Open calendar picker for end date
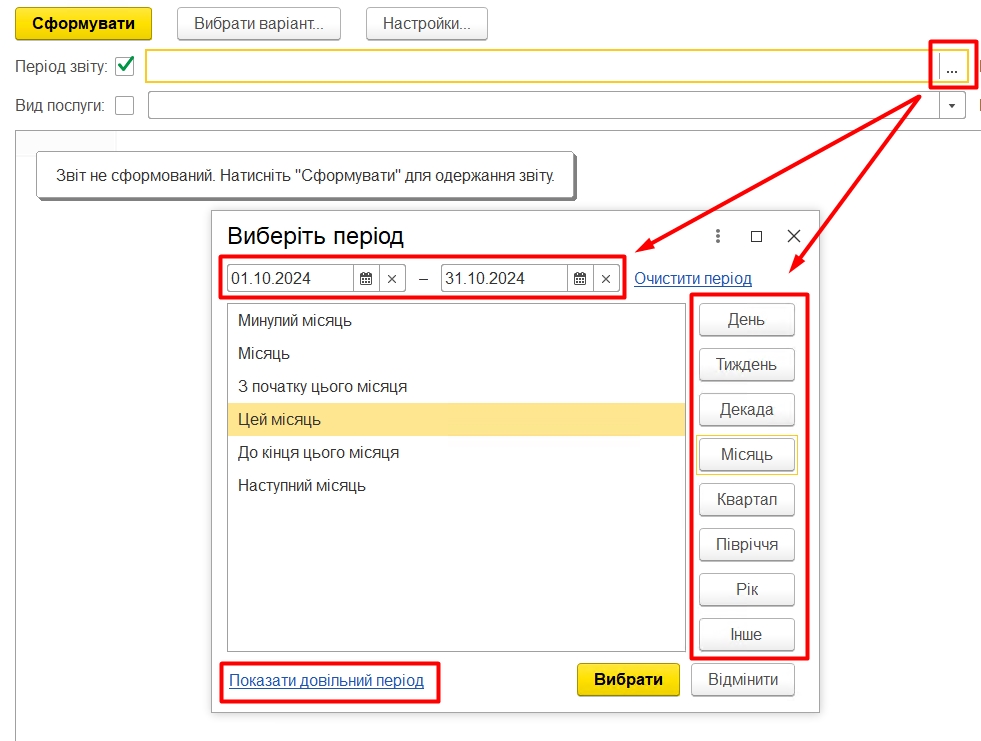This screenshot has height=741, width=981. point(580,279)
